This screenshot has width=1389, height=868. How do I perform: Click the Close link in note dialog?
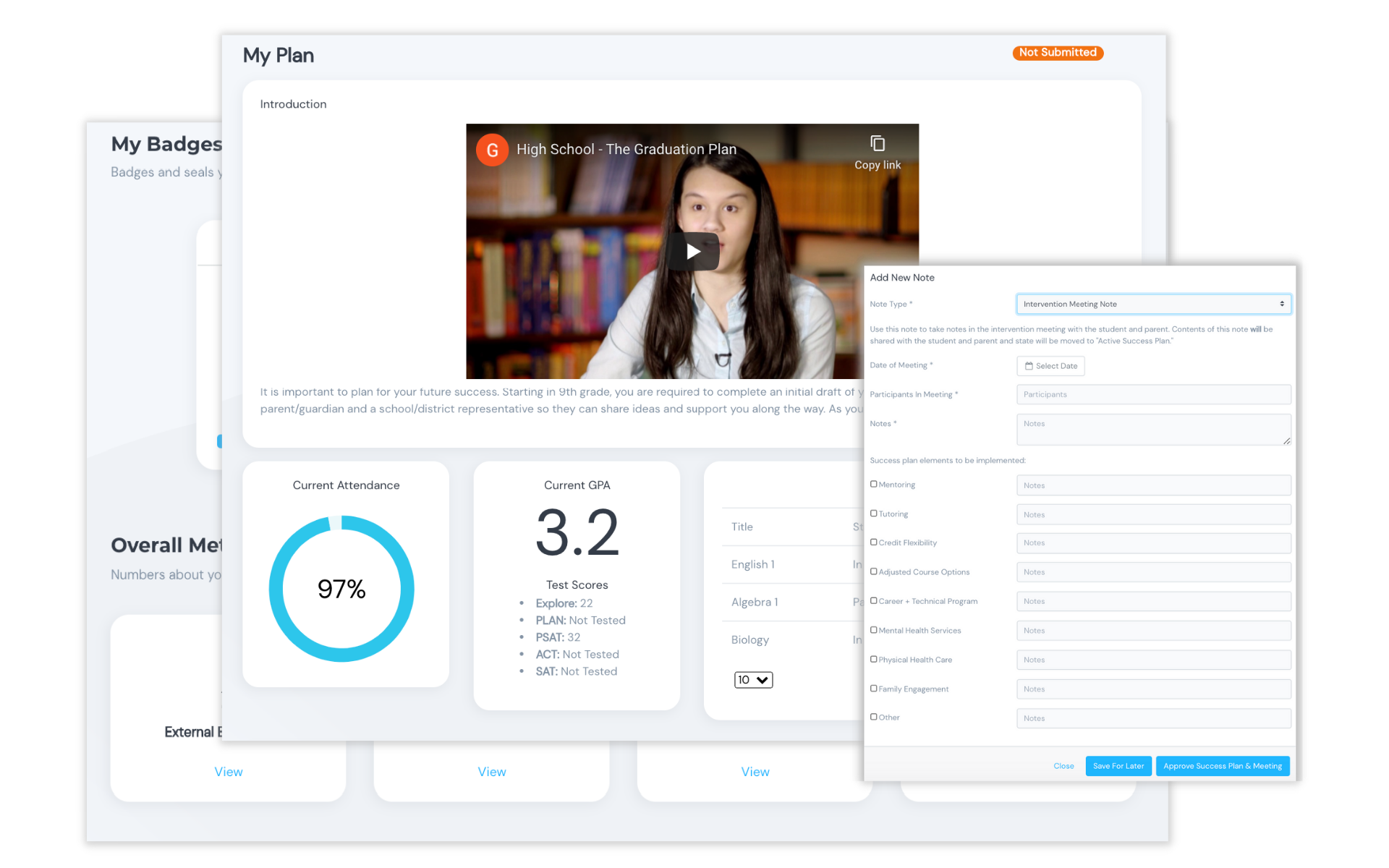[1063, 766]
